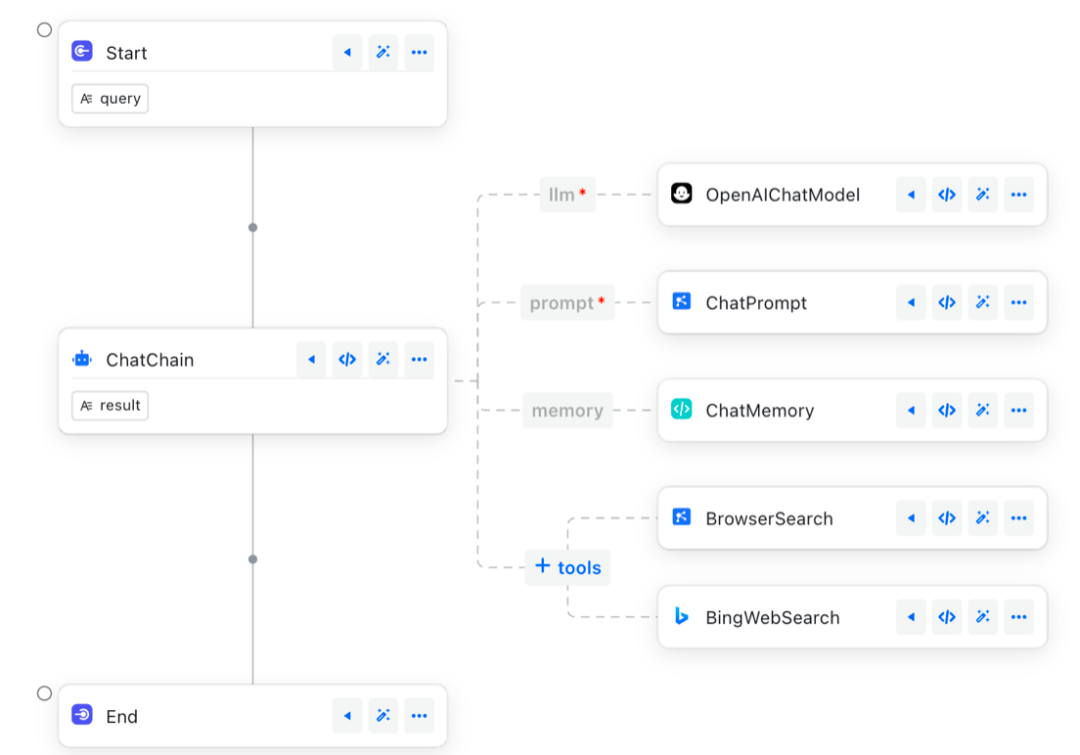Click magic wand icon on BrowserSearch node

coord(983,518)
